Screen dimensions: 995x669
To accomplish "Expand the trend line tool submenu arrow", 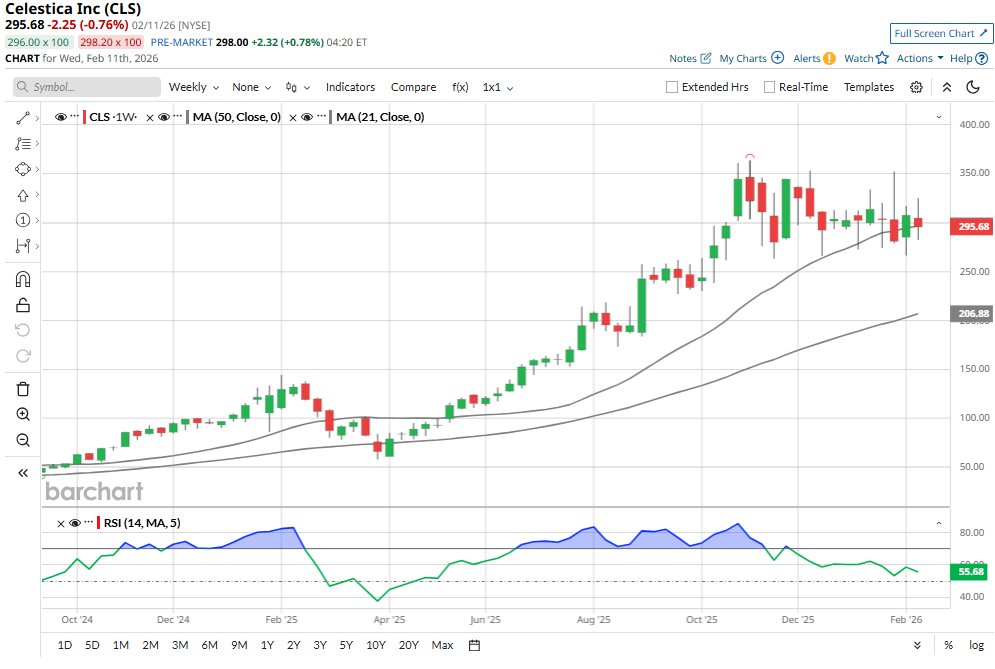I will [x=37, y=118].
